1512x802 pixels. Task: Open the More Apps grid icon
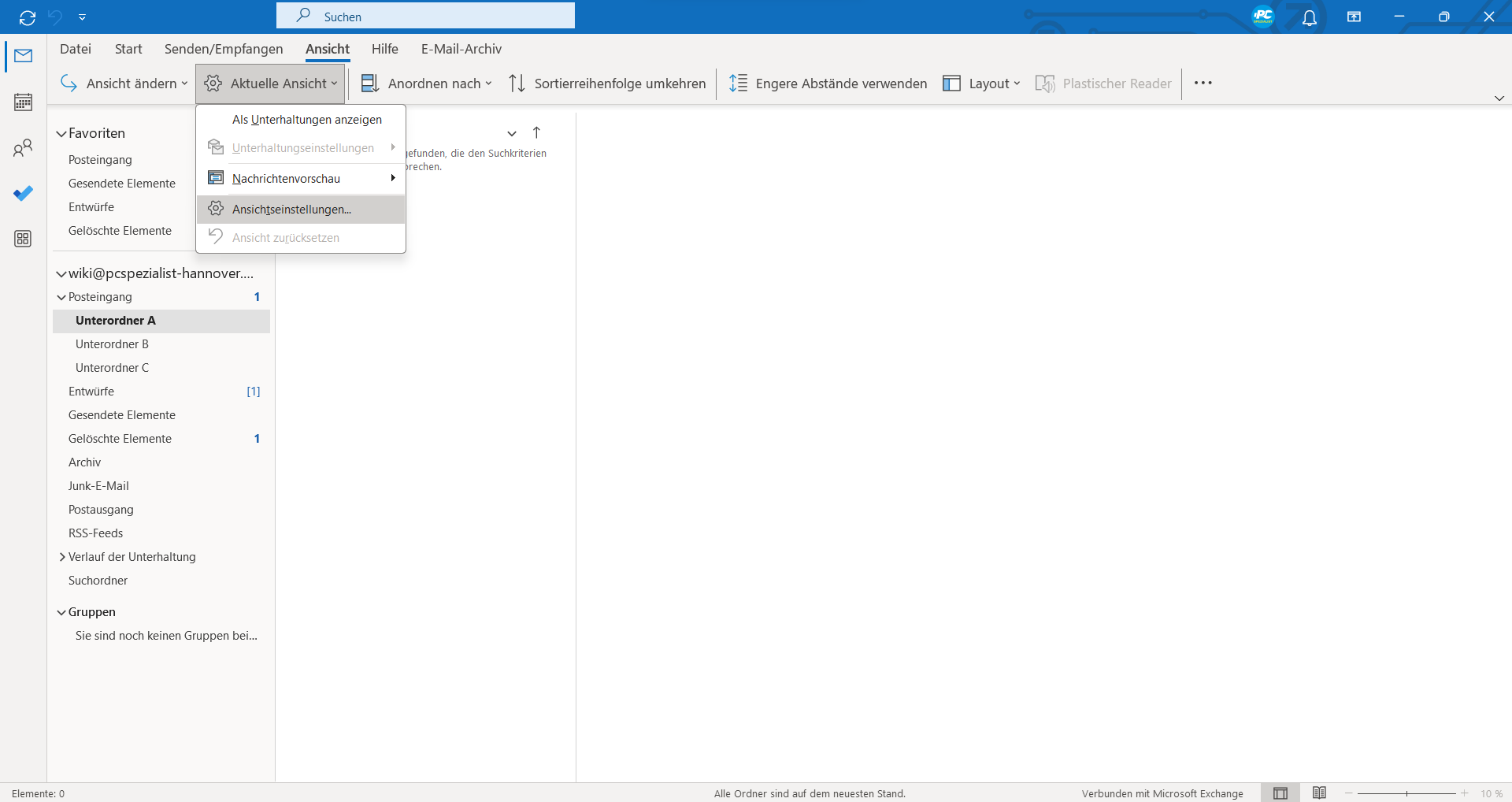(x=23, y=239)
